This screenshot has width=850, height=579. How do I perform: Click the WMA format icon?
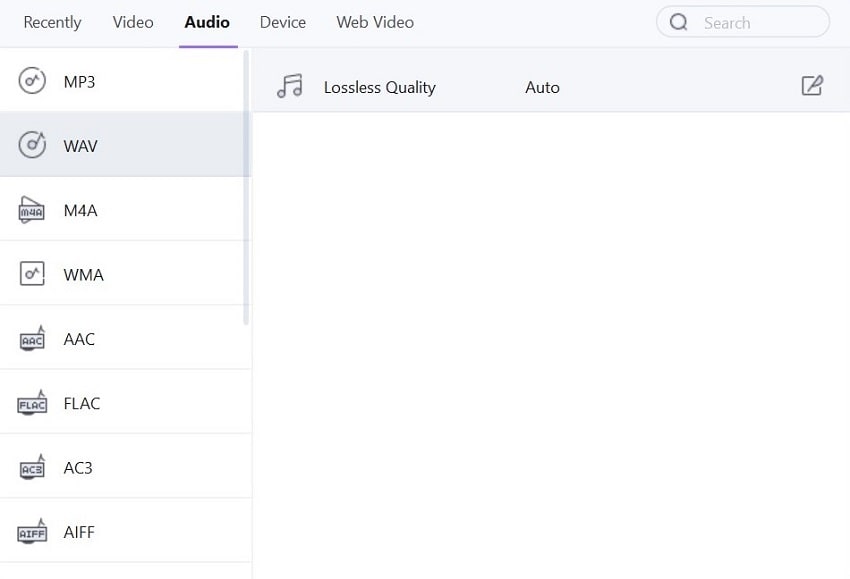pos(33,274)
